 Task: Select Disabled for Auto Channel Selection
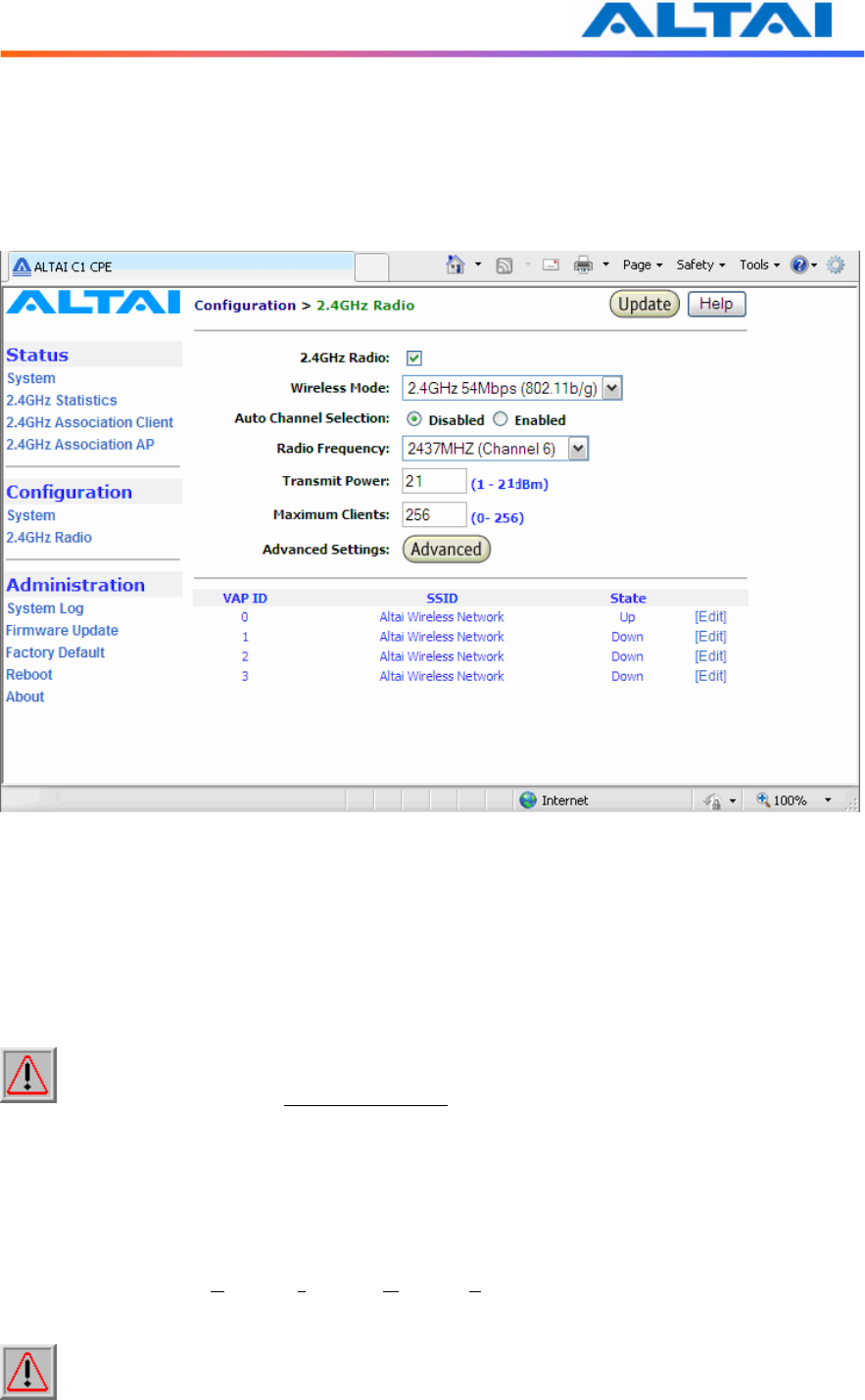[414, 419]
